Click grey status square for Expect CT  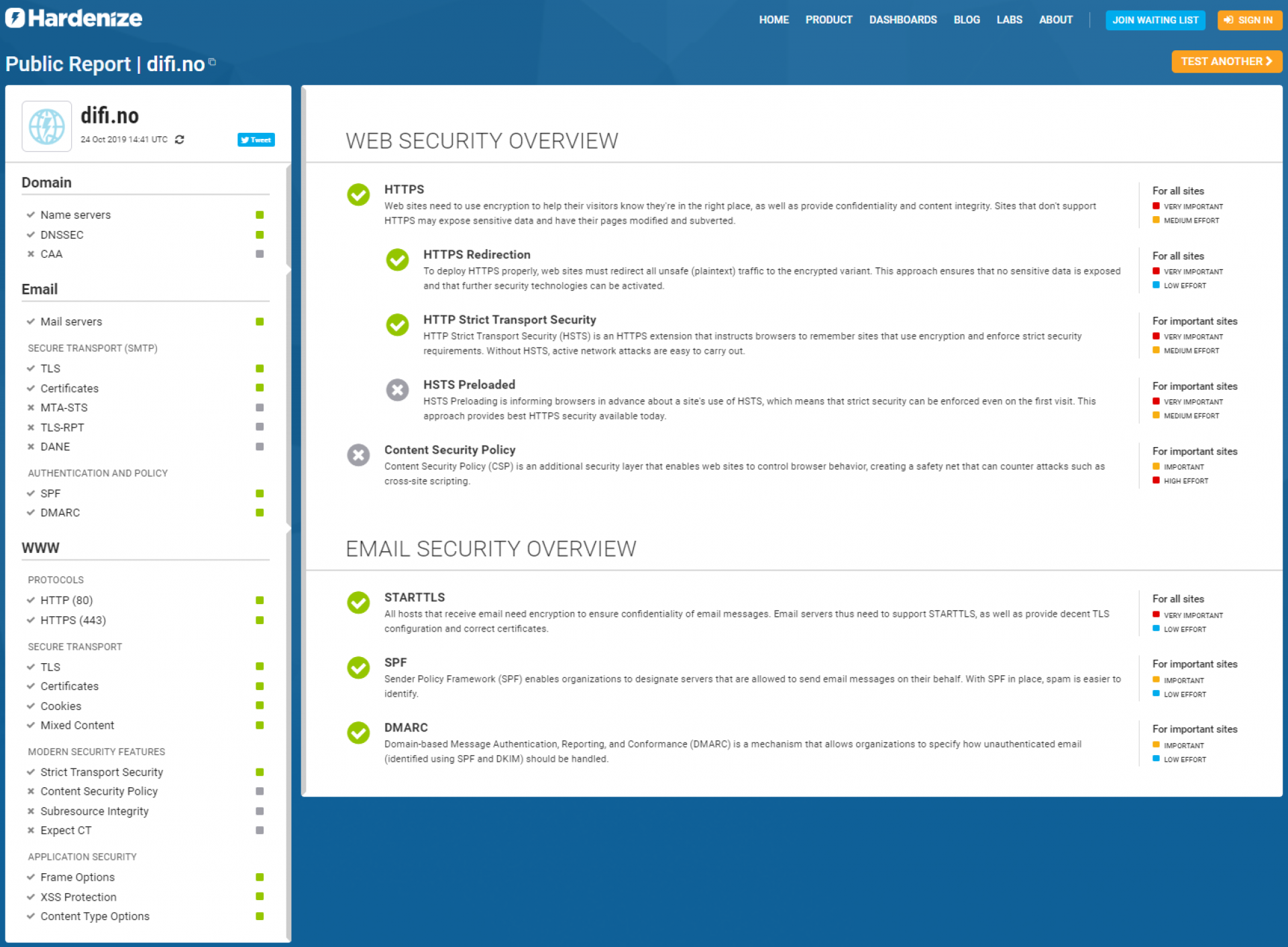(x=260, y=830)
